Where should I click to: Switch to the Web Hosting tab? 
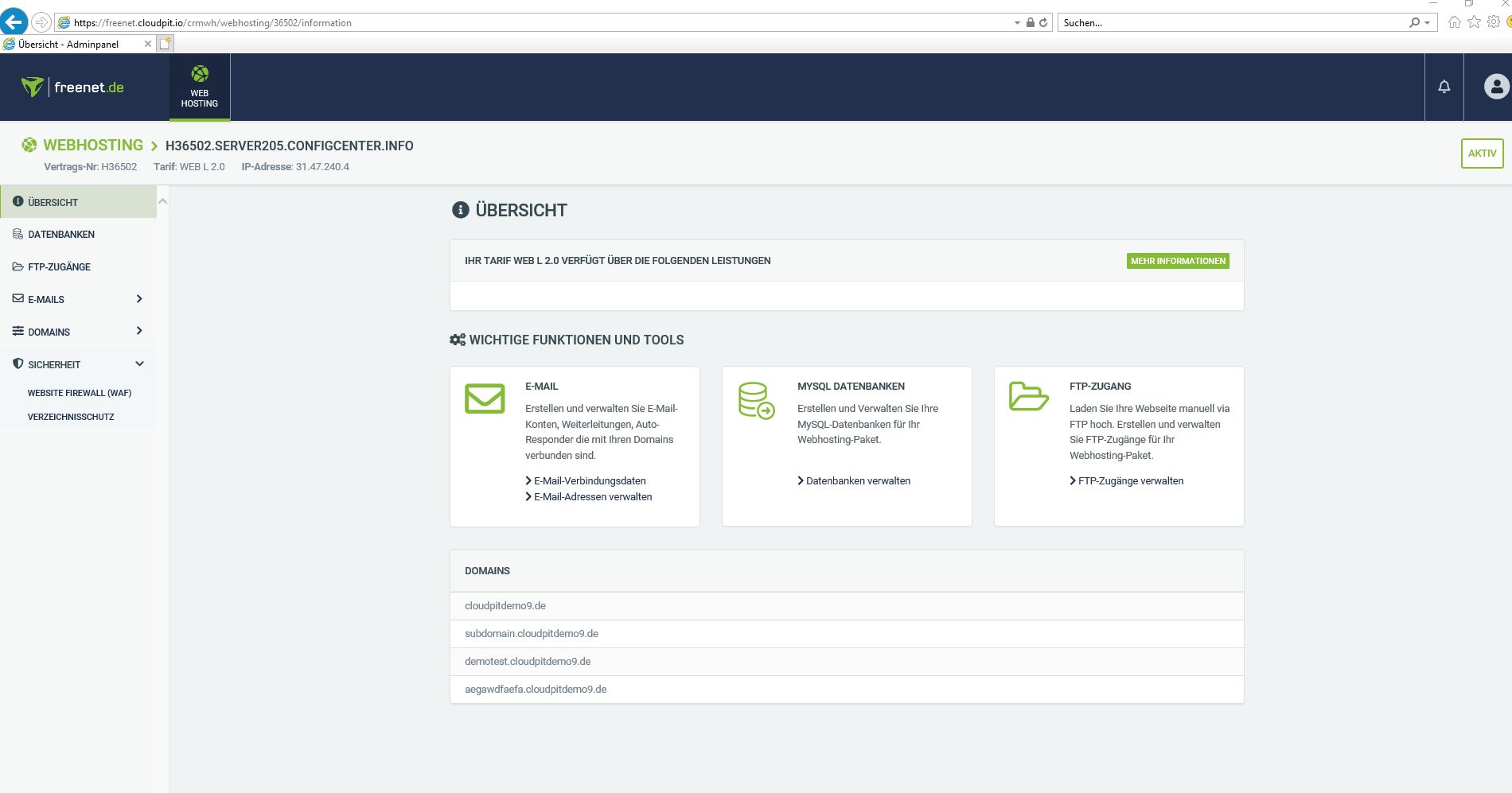(199, 87)
